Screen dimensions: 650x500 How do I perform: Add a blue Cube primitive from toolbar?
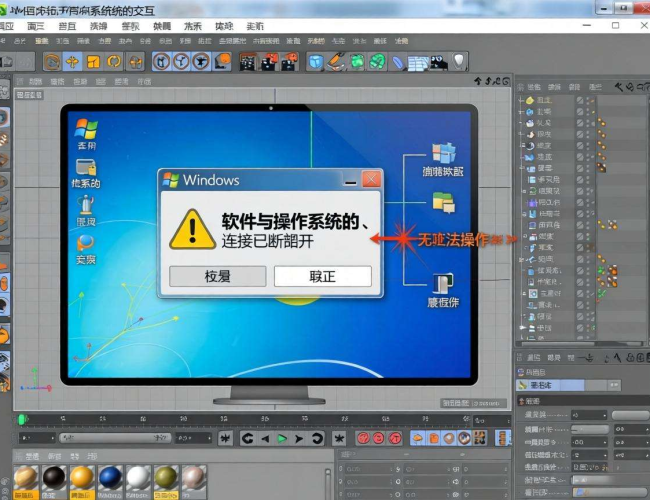[316, 62]
